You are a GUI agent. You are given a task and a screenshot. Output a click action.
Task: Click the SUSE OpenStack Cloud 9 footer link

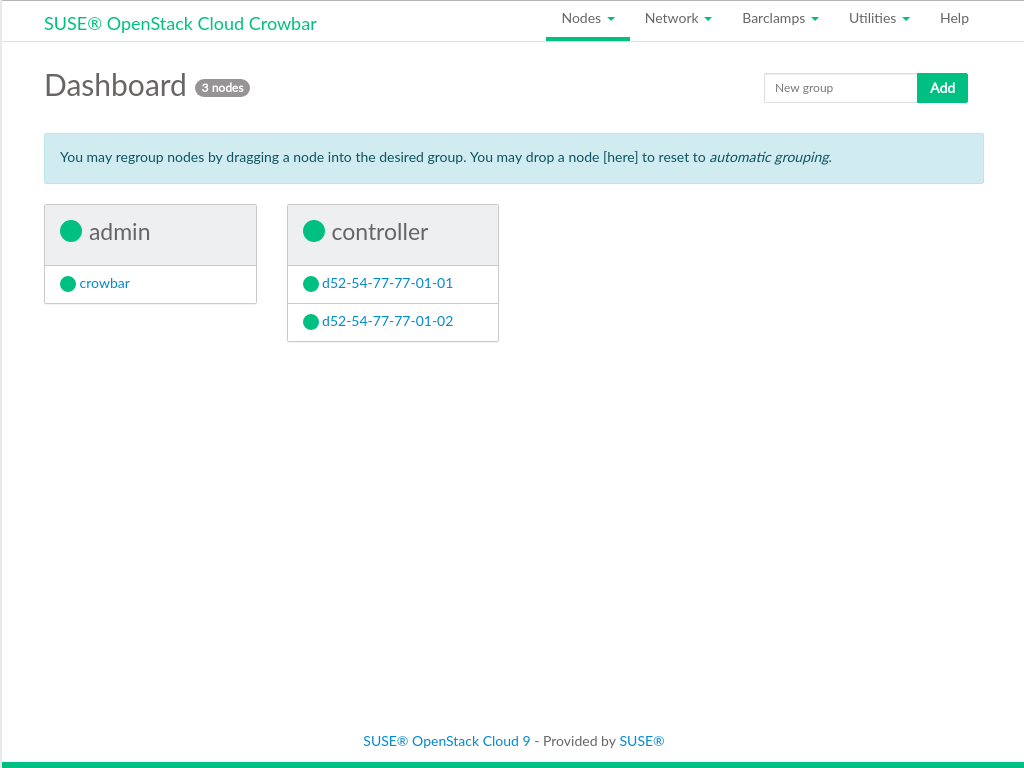point(447,742)
